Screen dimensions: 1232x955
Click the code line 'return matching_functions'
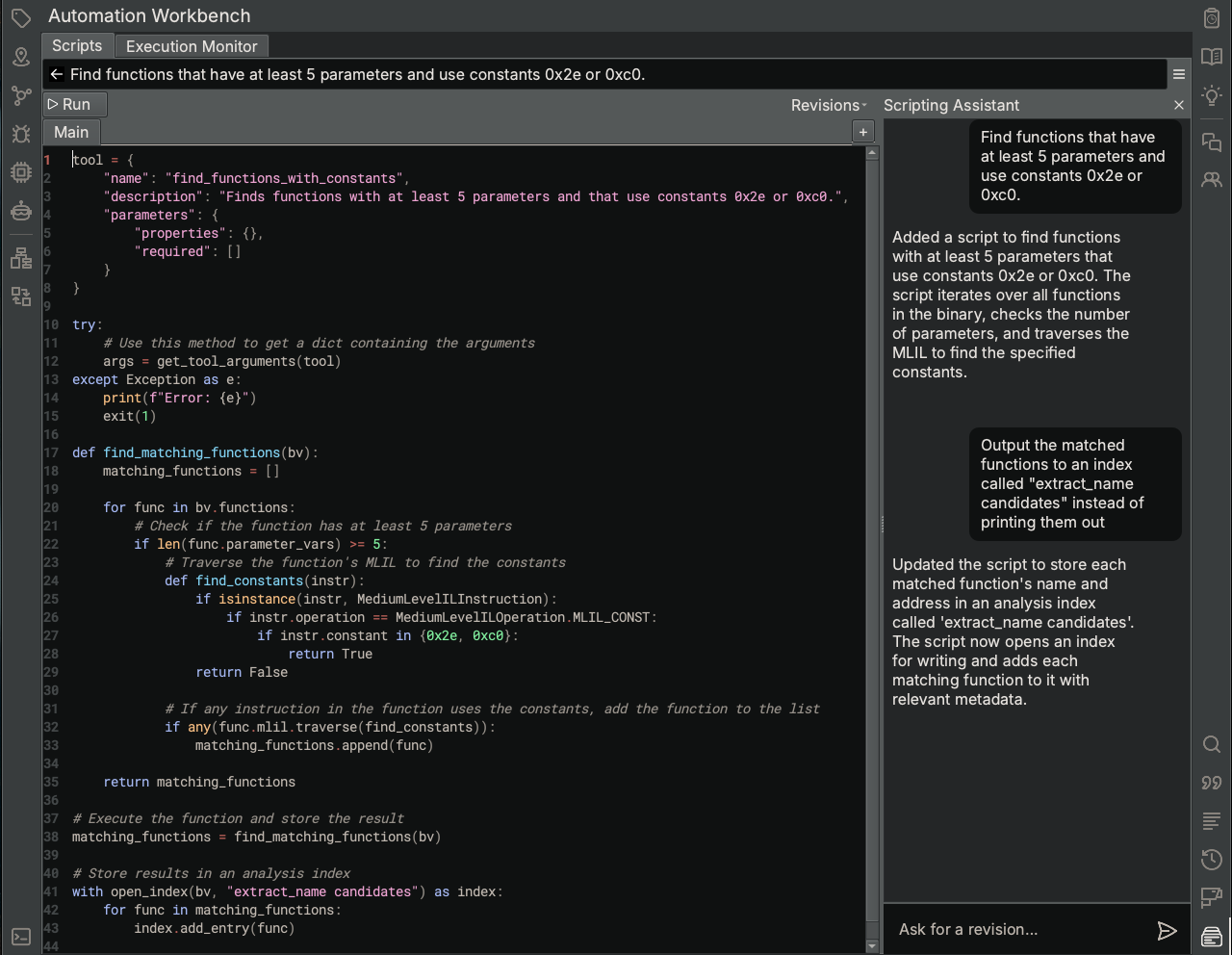point(199,782)
